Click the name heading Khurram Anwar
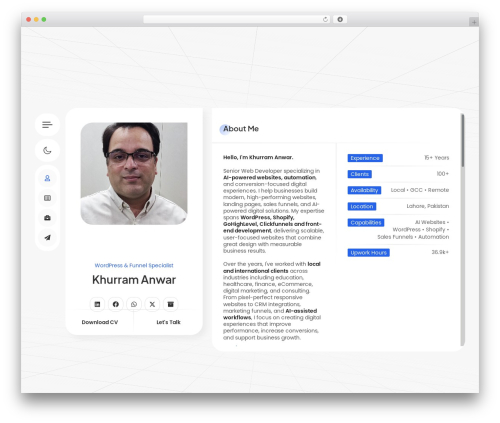This screenshot has width=500, height=423. tap(134, 280)
